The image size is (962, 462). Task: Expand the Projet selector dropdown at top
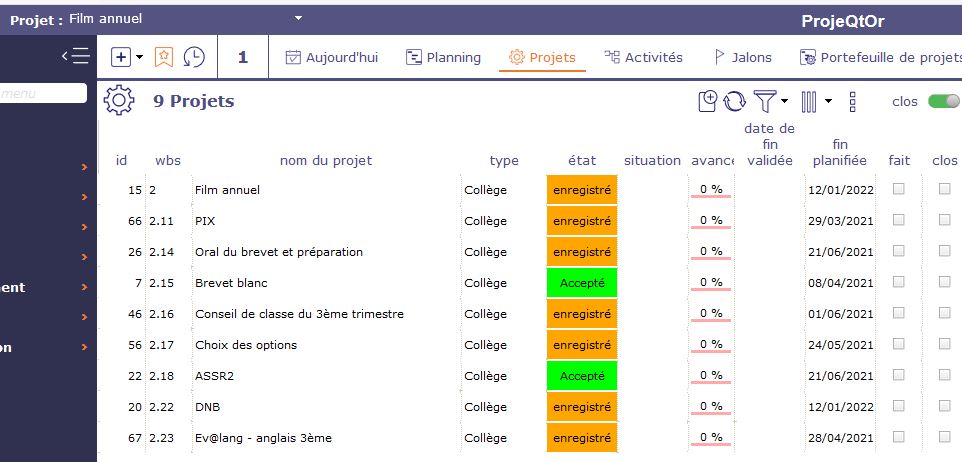(x=298, y=18)
